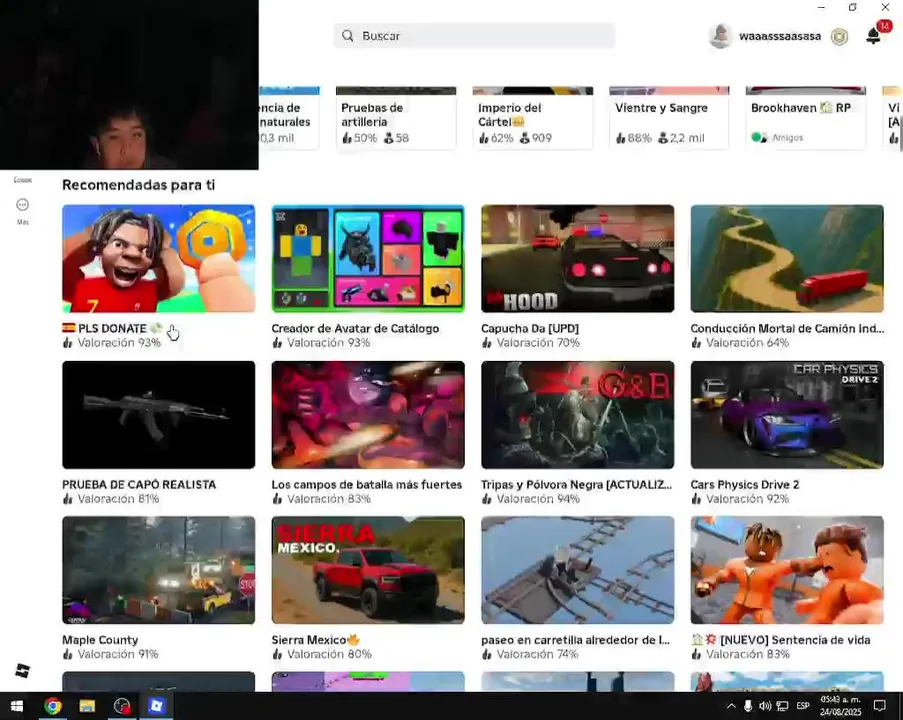Open paseo en carretilla game thumbnail
Viewport: 903px width, 720px height.
coord(578,570)
